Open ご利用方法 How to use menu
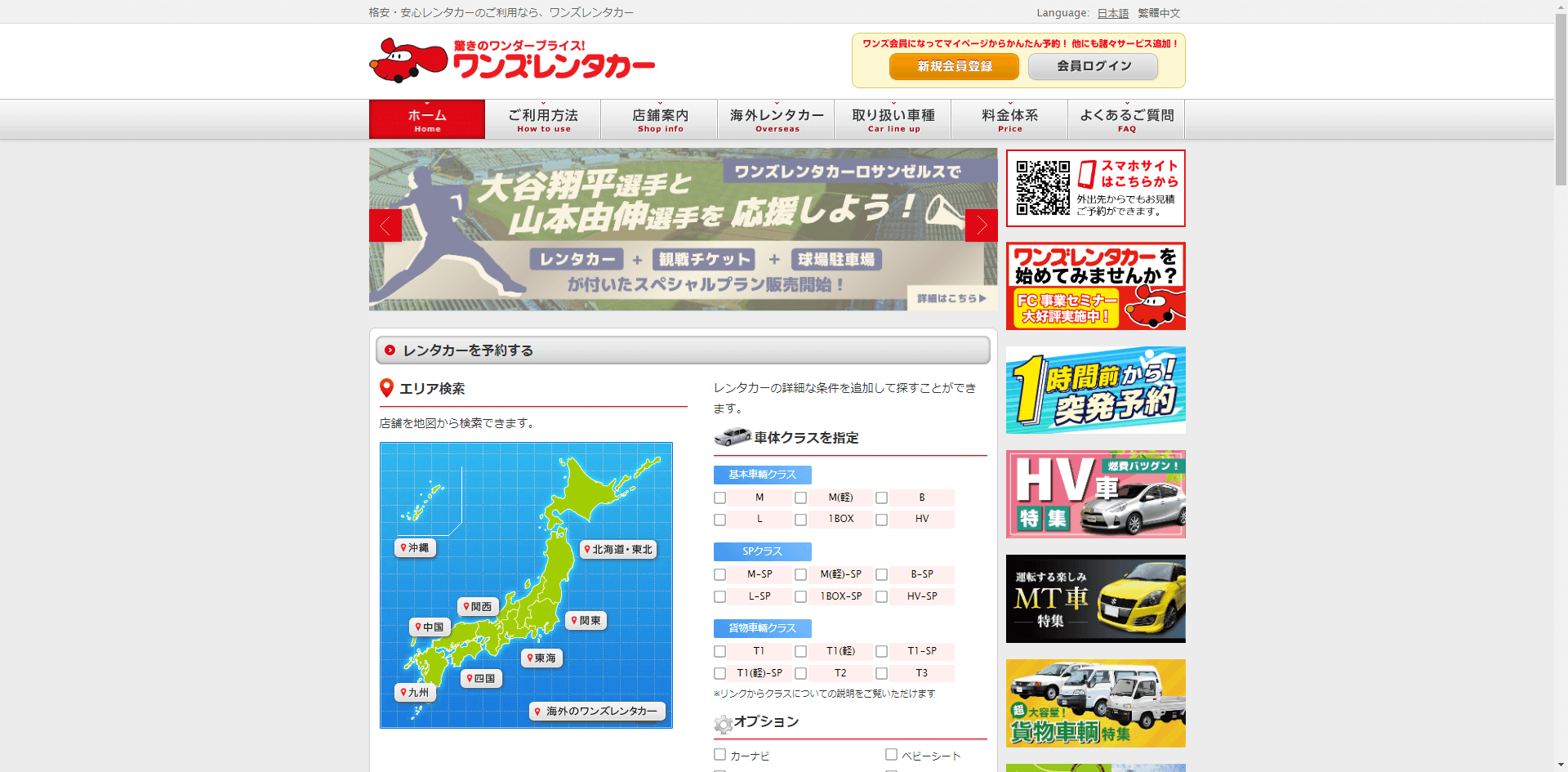Screen dimensions: 1568x772 click(x=543, y=119)
